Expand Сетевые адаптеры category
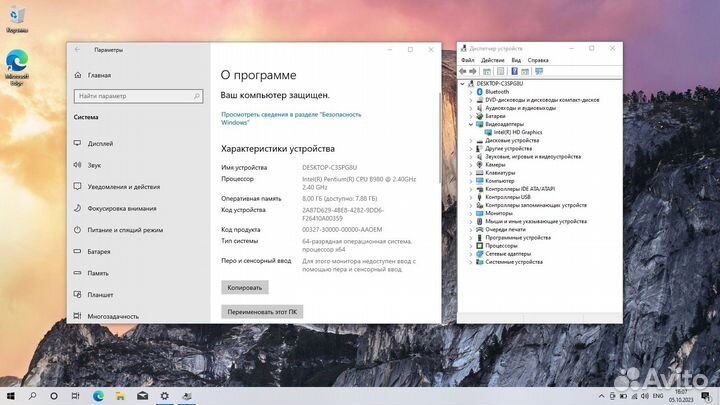720x405 pixels. point(471,253)
